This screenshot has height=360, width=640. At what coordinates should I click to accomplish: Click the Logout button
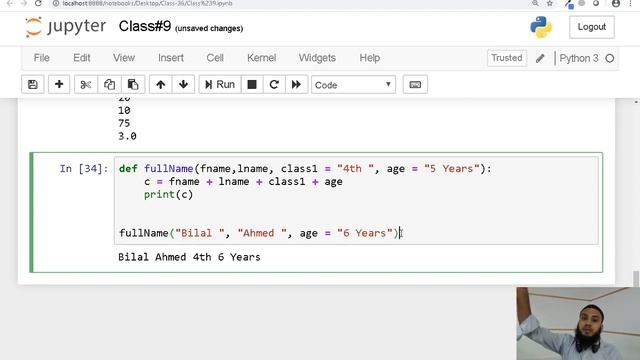[x=592, y=27]
